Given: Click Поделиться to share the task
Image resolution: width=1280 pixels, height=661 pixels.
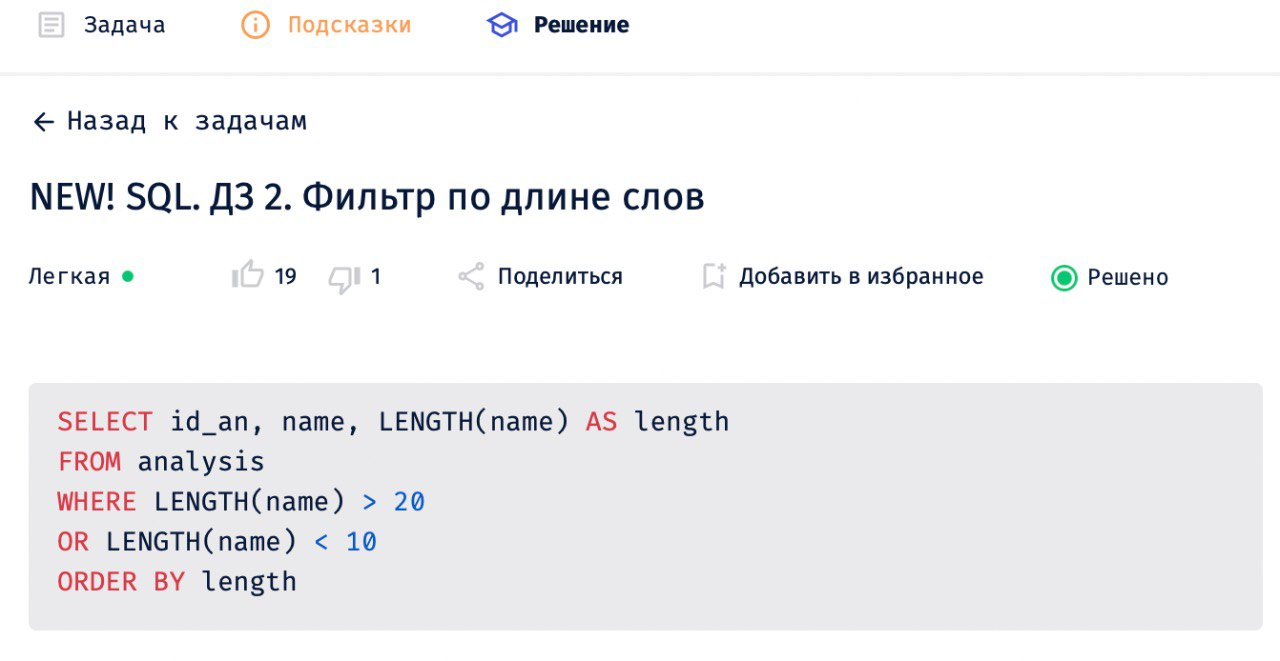Looking at the screenshot, I should 558,276.
